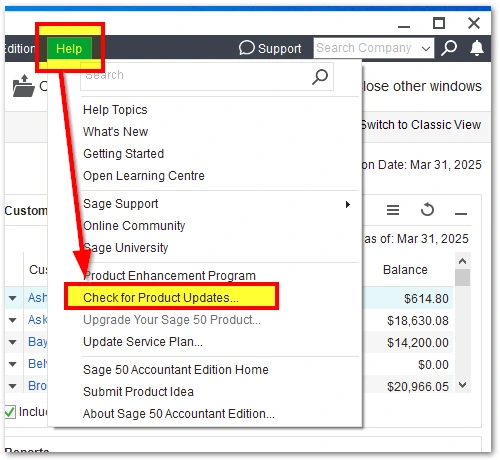Expand the dropdown arrow on the $614.80 row
This screenshot has height=460, width=500.
coord(13,298)
